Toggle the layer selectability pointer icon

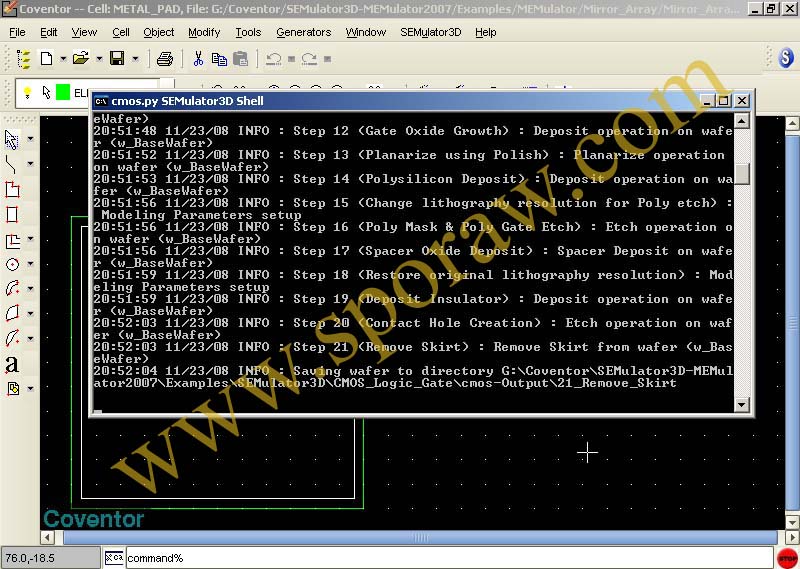[46, 93]
